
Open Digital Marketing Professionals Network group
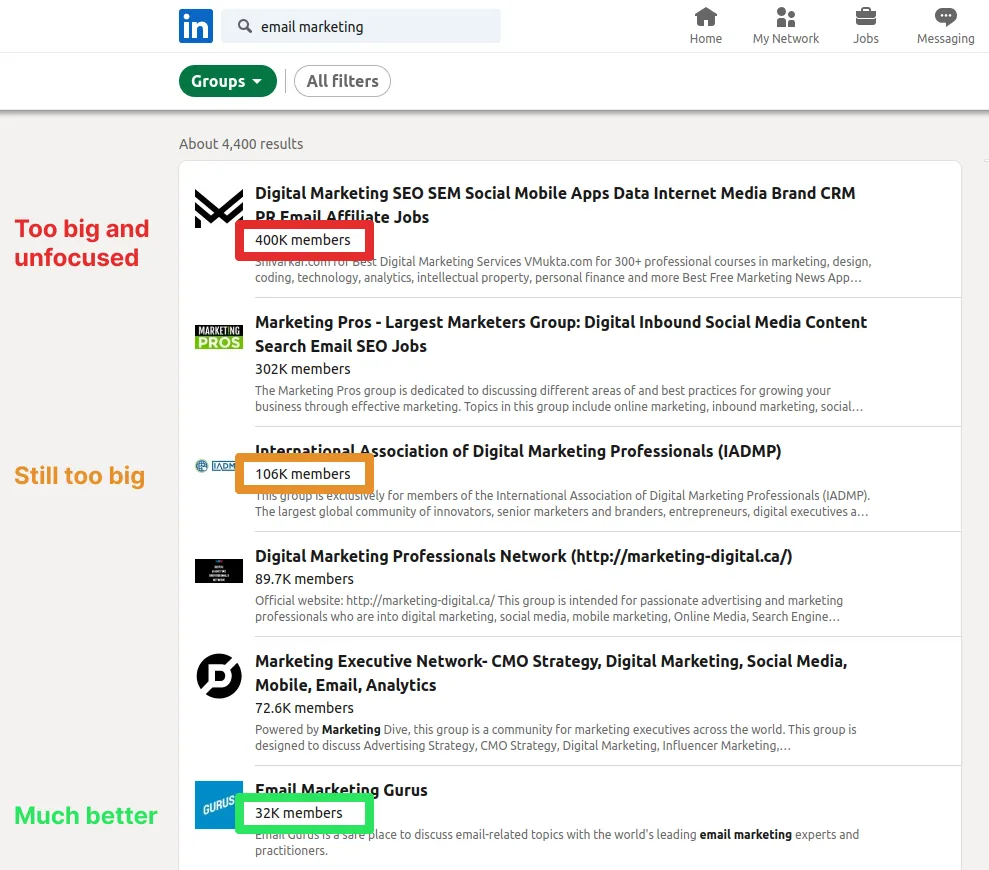click(524, 556)
